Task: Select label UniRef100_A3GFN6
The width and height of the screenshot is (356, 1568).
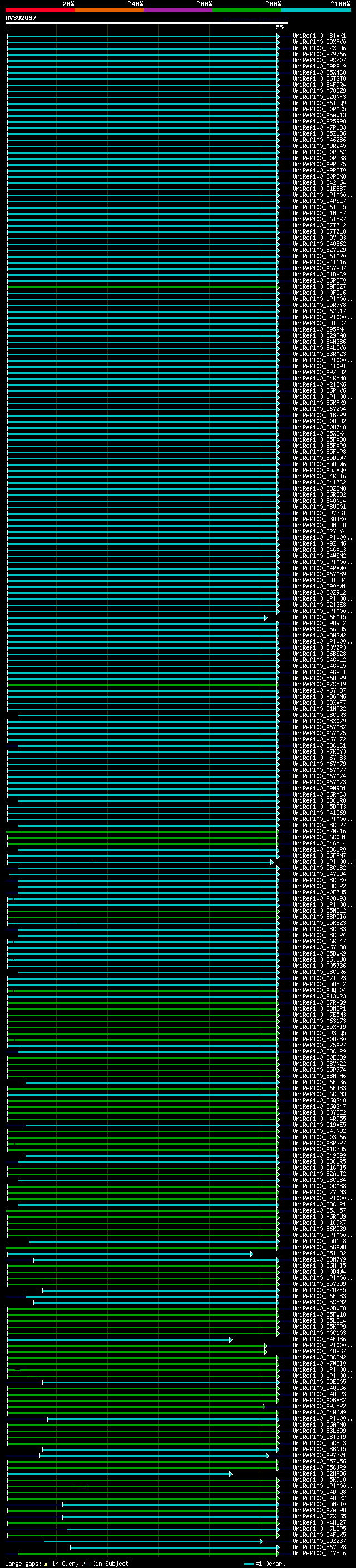Action: [x=319, y=697]
